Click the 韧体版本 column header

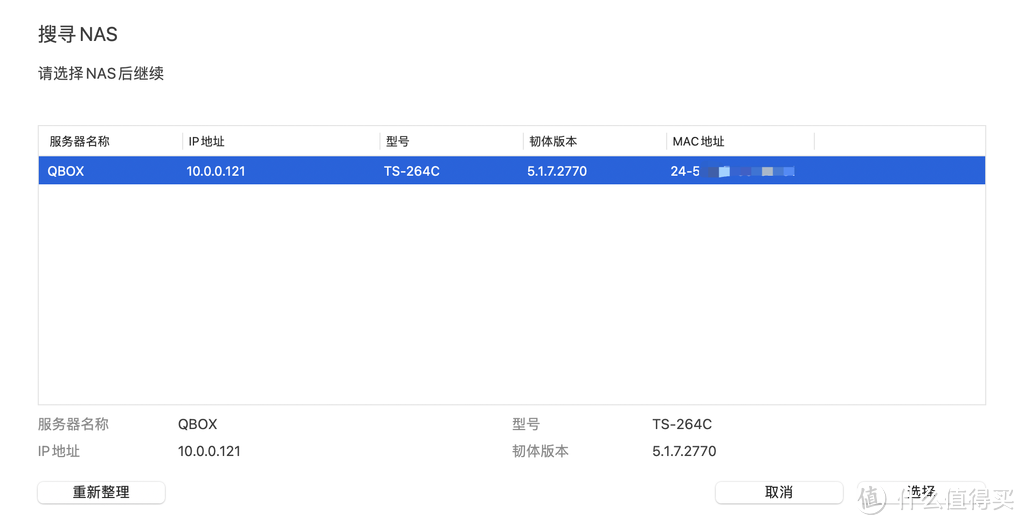tap(553, 142)
